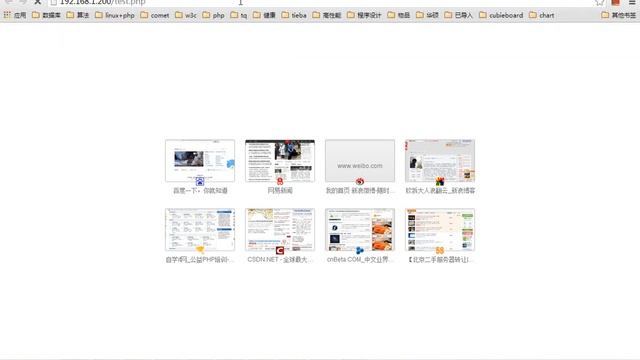Viewport: 640px width, 360px height.
Task: Click the red CSDN 'C' favicon
Action: 280,250
